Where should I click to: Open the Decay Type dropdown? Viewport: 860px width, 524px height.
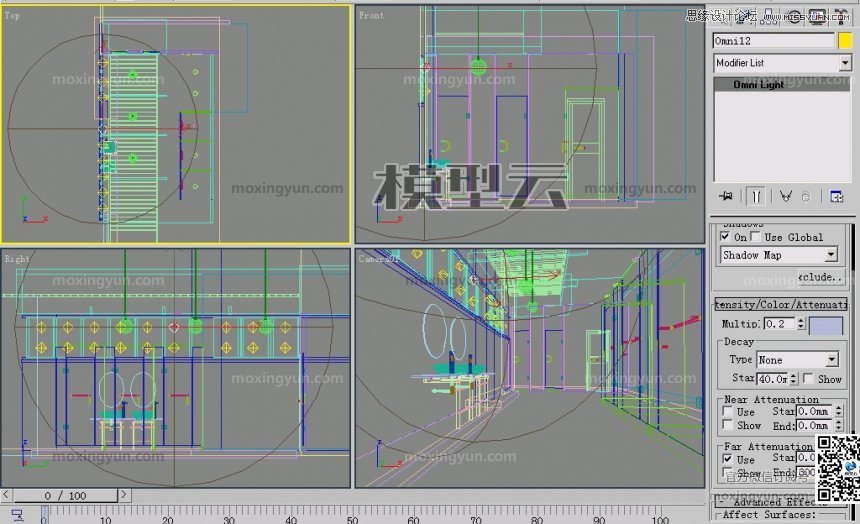coord(797,360)
